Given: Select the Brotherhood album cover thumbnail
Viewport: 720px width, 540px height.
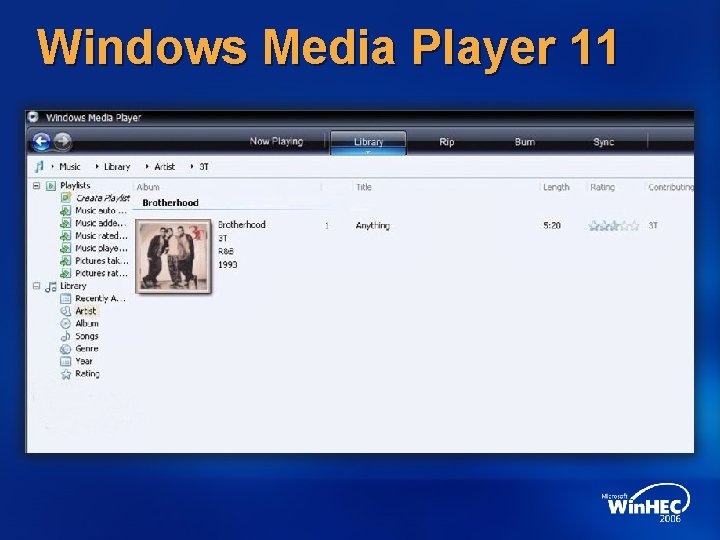Looking at the screenshot, I should [x=174, y=256].
